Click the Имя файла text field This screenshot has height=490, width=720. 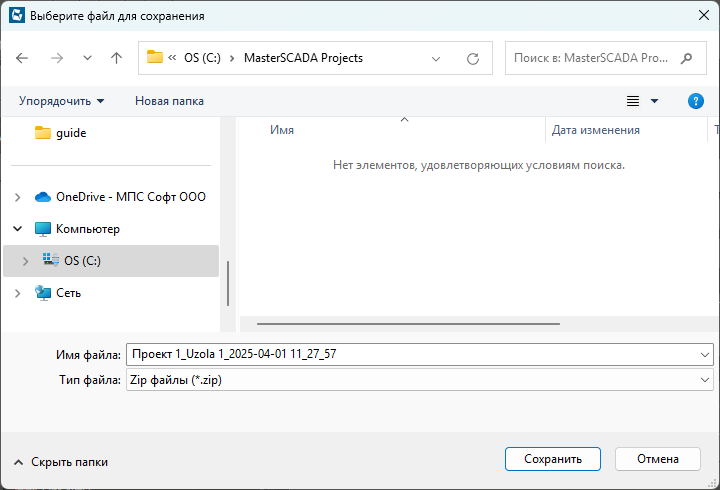(x=411, y=354)
